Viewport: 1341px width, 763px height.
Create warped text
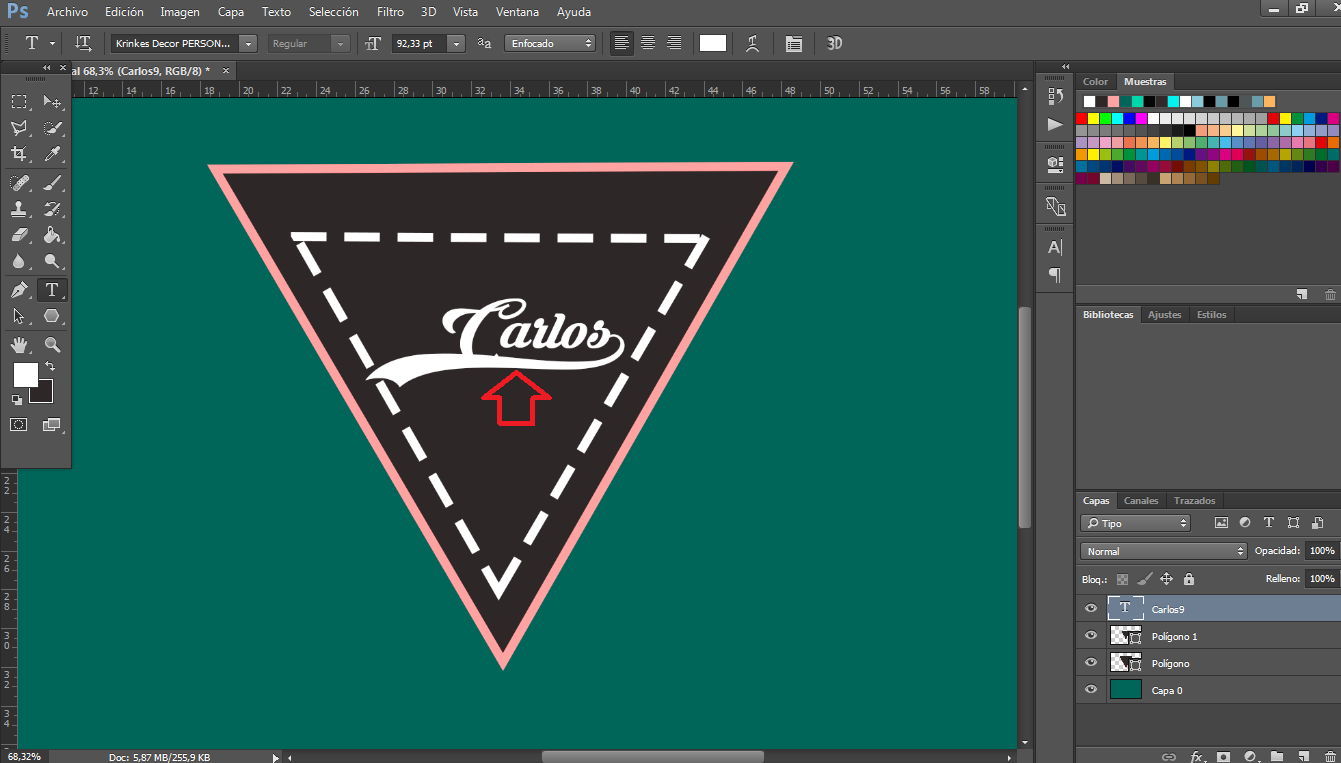753,43
